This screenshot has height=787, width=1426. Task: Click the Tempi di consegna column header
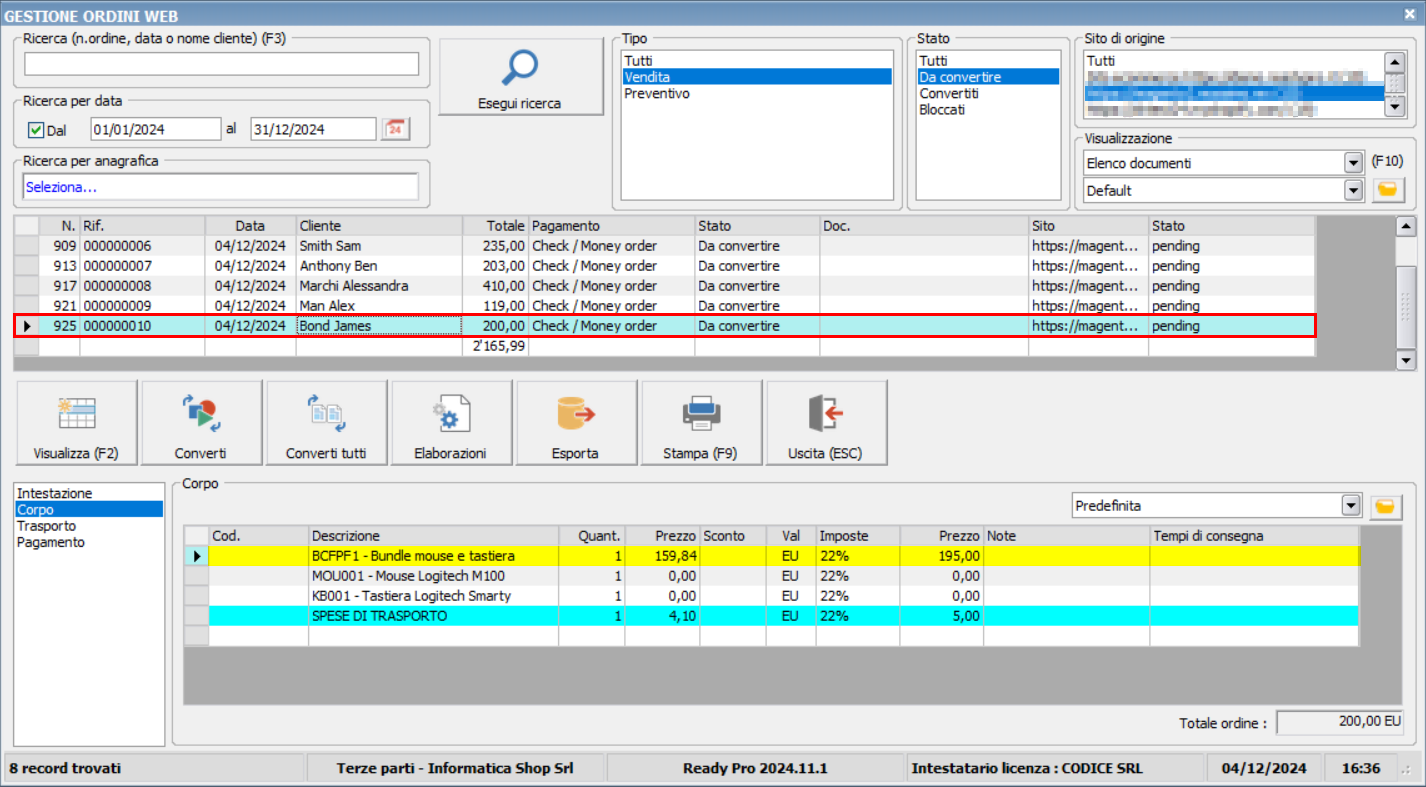coord(1254,536)
